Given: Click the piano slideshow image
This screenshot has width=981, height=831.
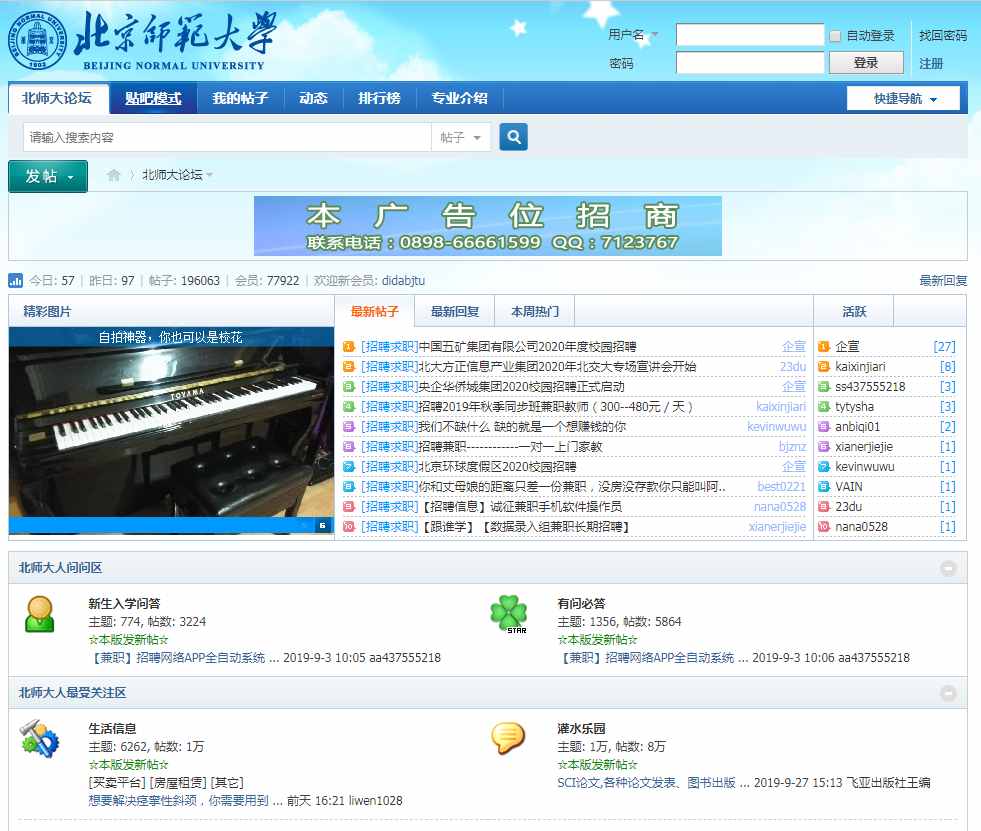Looking at the screenshot, I should coord(171,431).
